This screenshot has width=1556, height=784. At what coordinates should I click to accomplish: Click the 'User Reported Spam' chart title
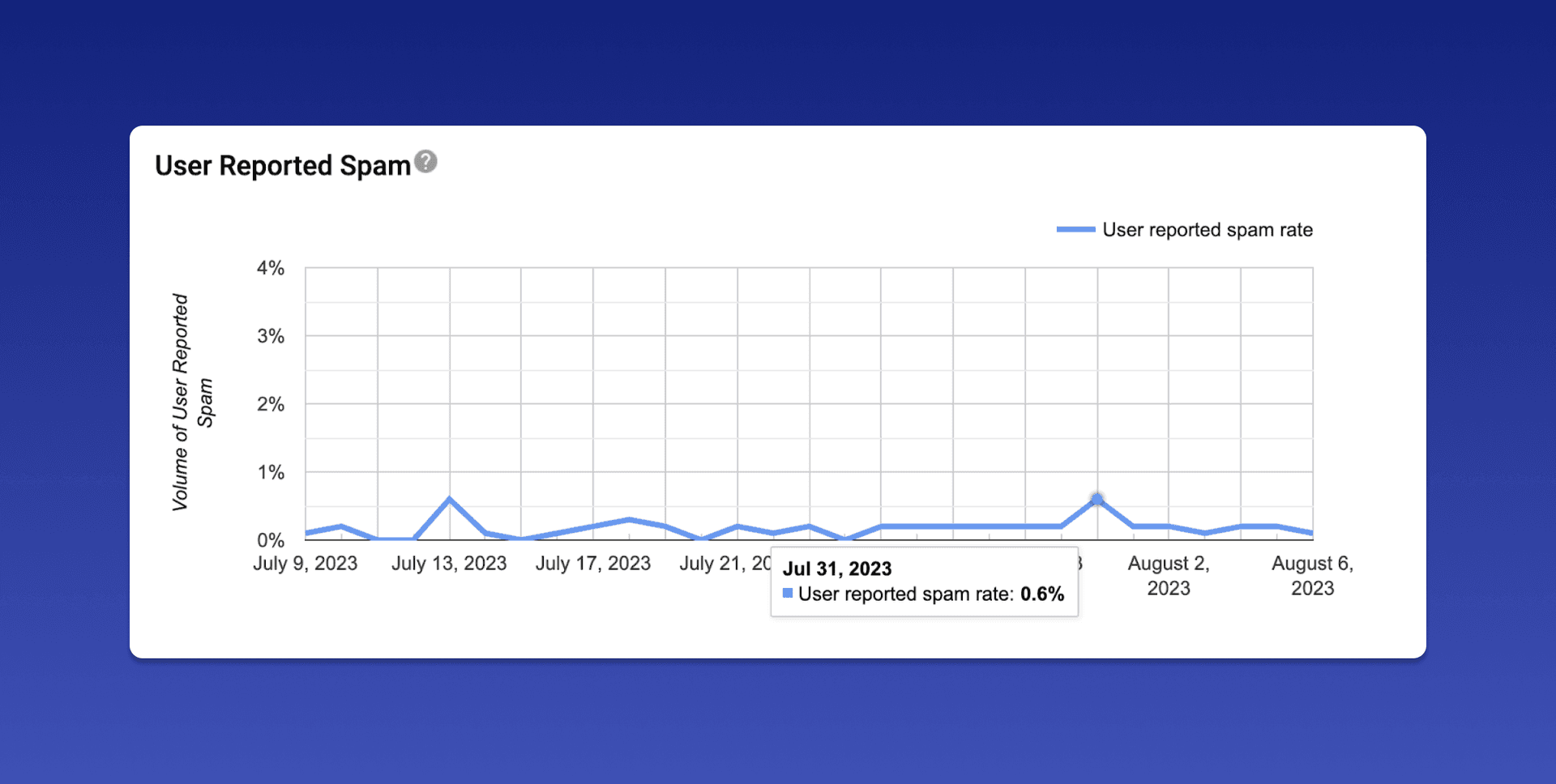click(282, 166)
